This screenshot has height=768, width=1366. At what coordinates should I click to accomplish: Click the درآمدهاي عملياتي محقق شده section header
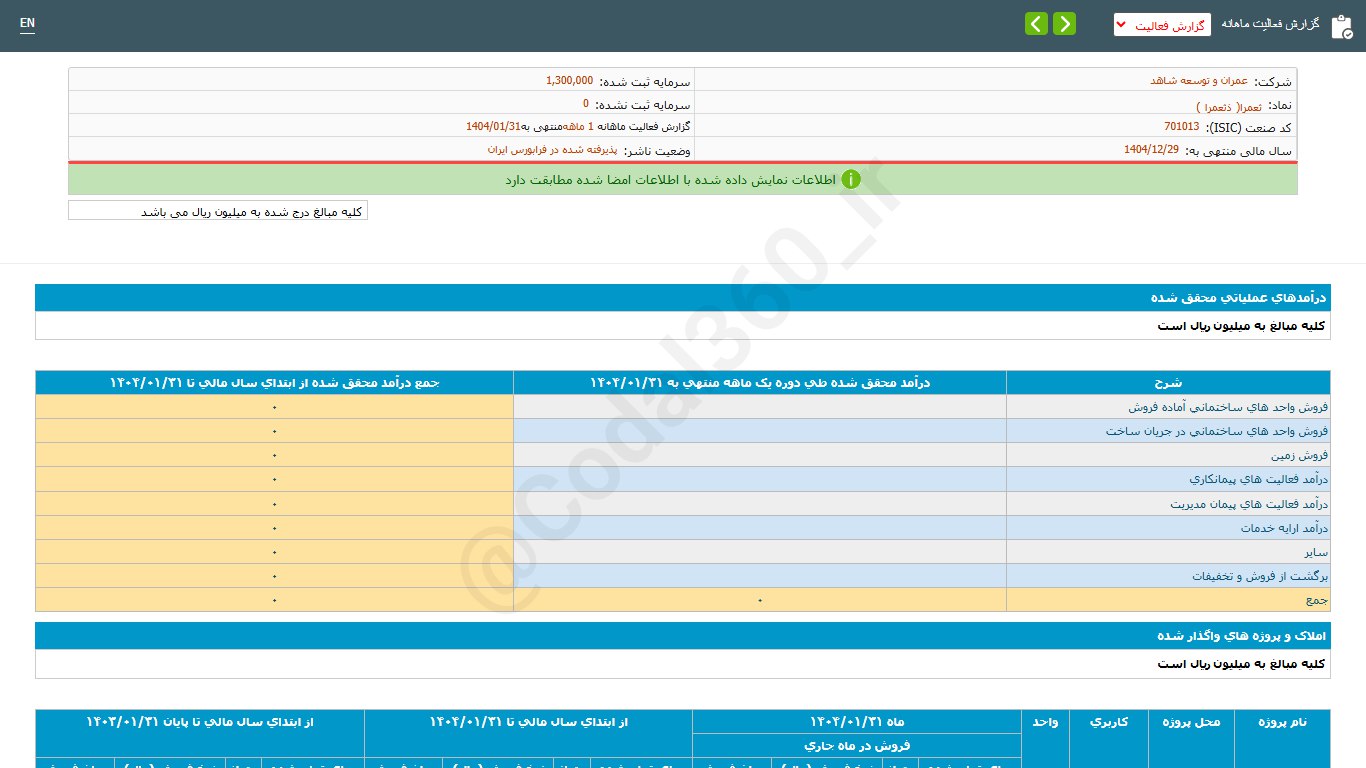[x=1238, y=298]
